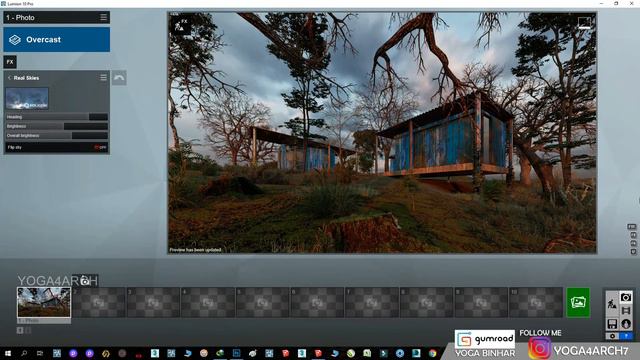
Task: Click the store camera icon above photo slots
Action: [84, 280]
